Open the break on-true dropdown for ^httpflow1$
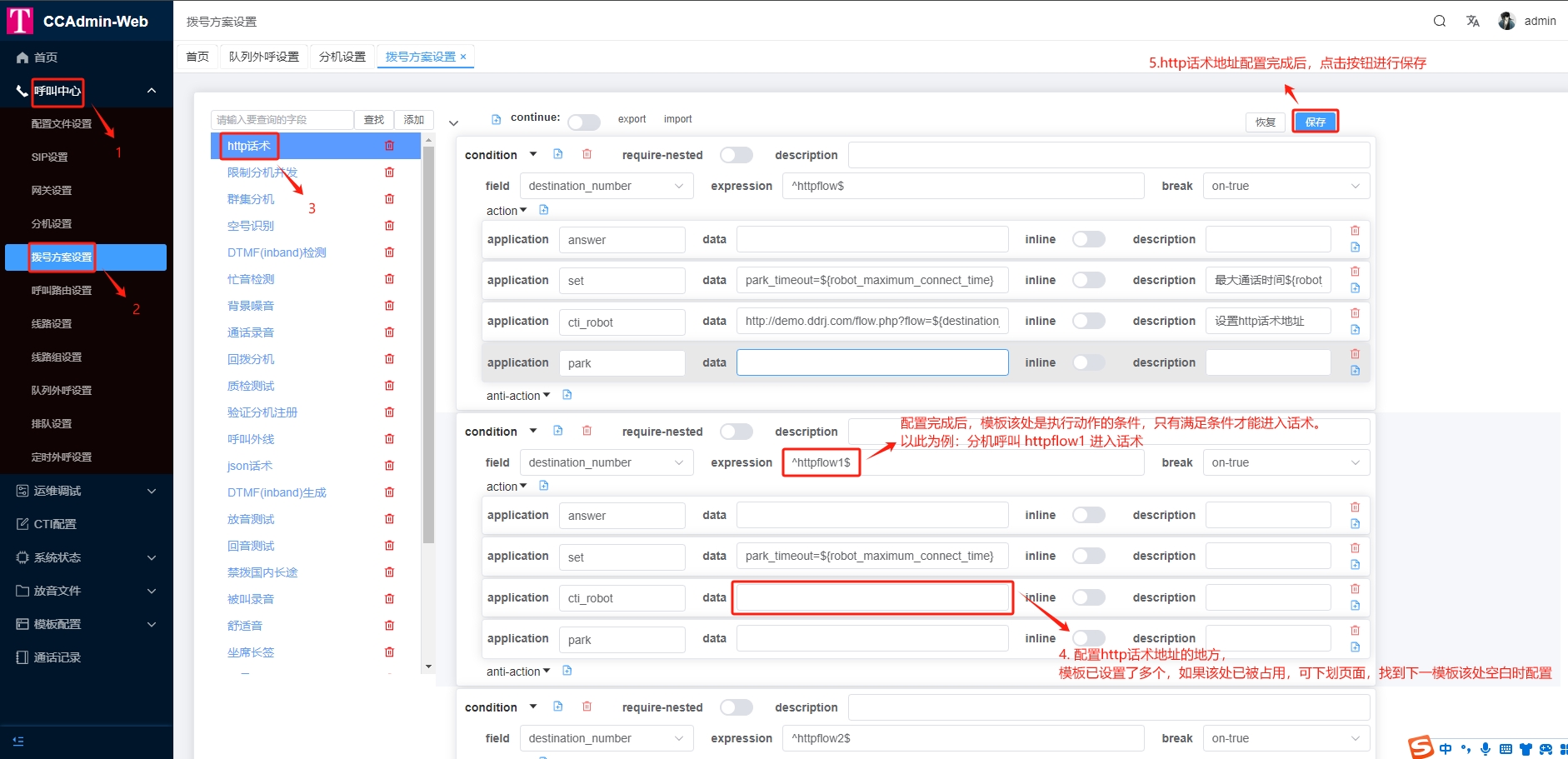Viewport: 1568px width, 759px height. (1285, 462)
